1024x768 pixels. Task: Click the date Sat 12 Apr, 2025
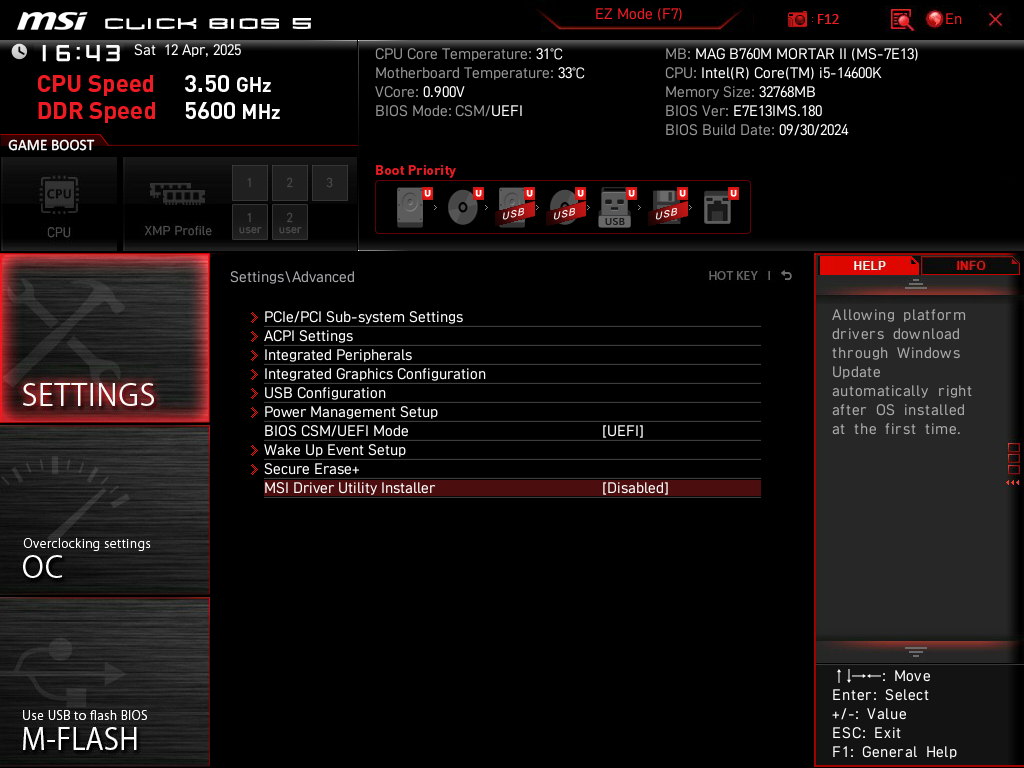(x=187, y=50)
